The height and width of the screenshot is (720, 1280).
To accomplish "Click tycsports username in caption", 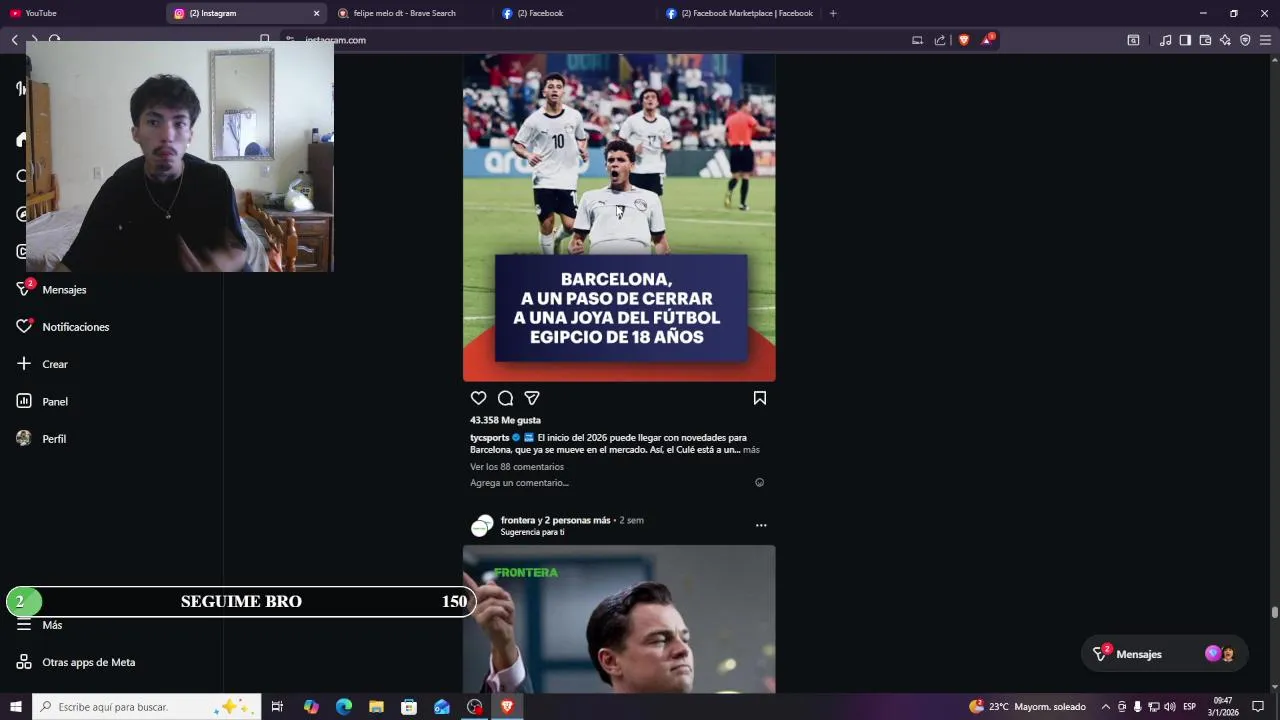I will [490, 438].
